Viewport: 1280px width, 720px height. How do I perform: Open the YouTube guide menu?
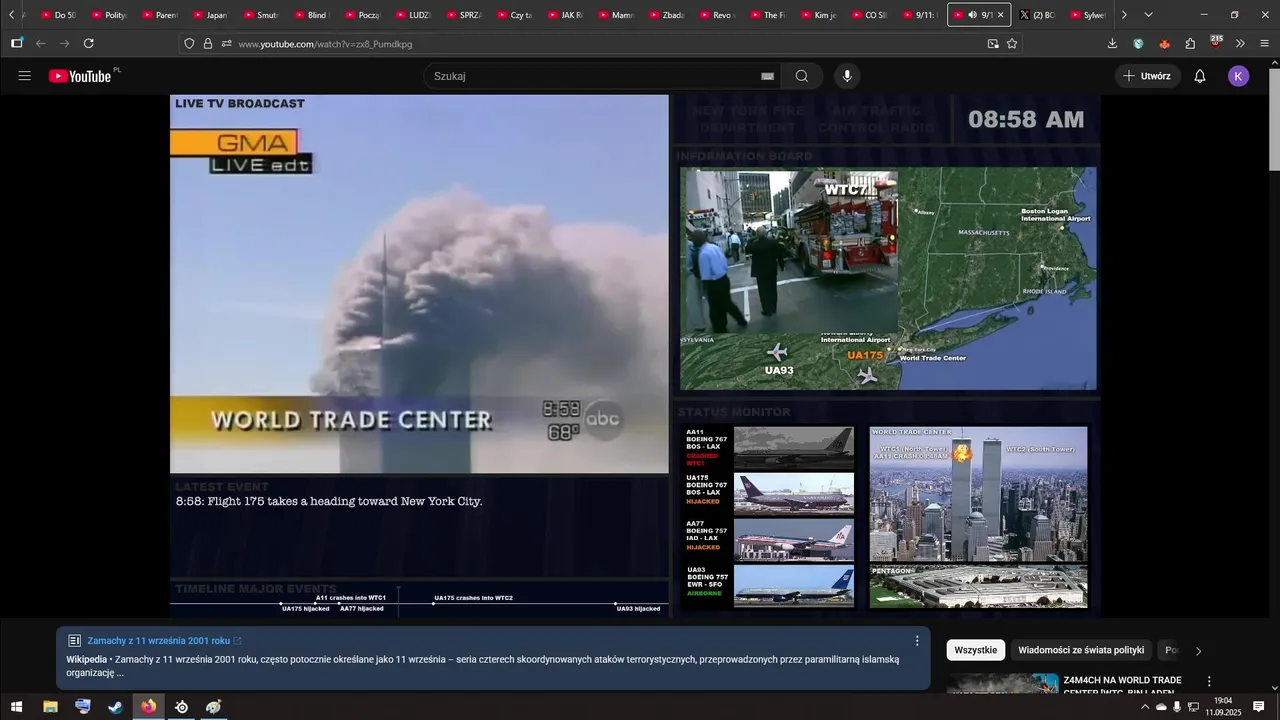click(25, 76)
